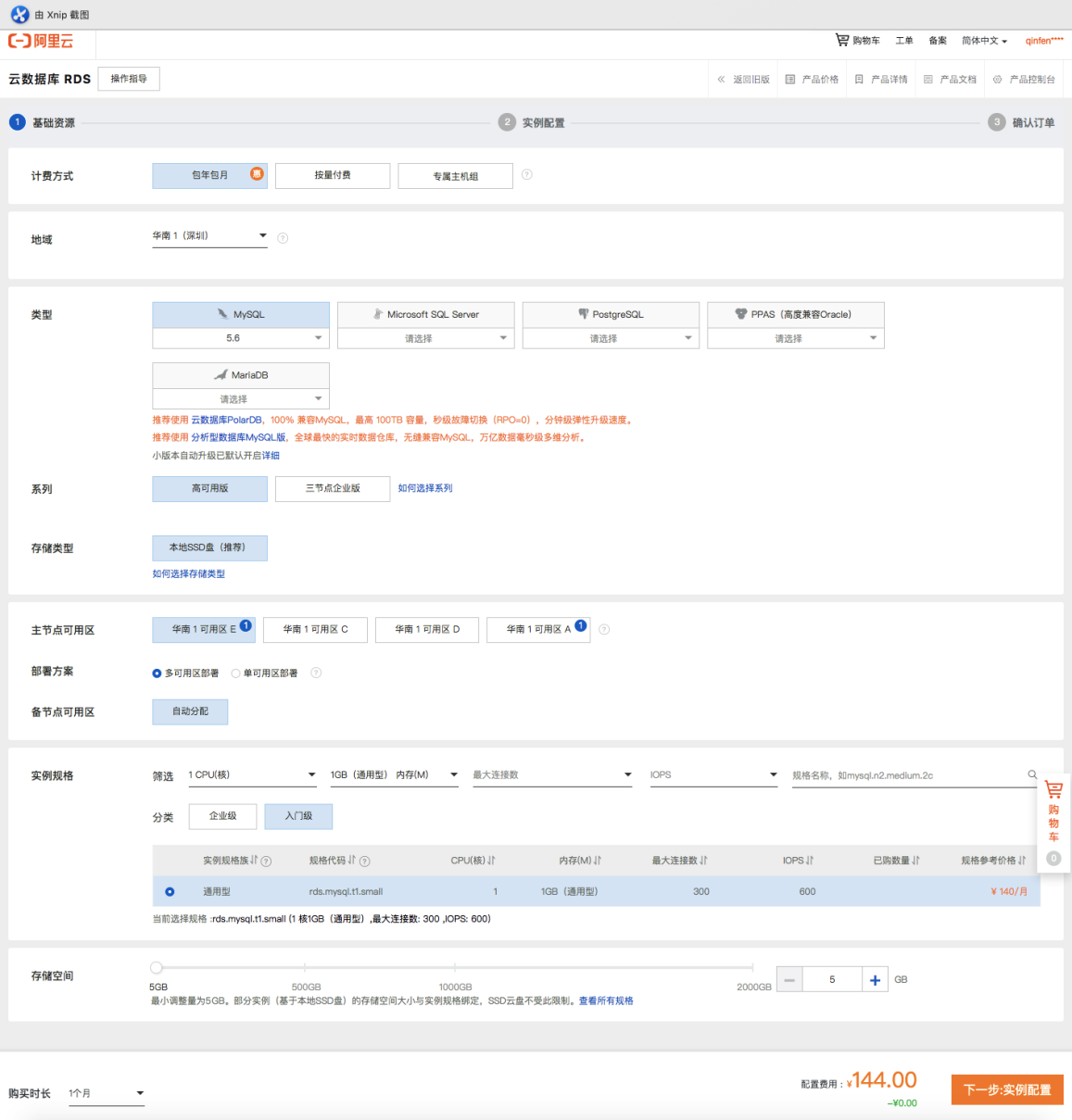The height and width of the screenshot is (1120, 1072).
Task: Open 如何选择系列 link
Action: 425,488
